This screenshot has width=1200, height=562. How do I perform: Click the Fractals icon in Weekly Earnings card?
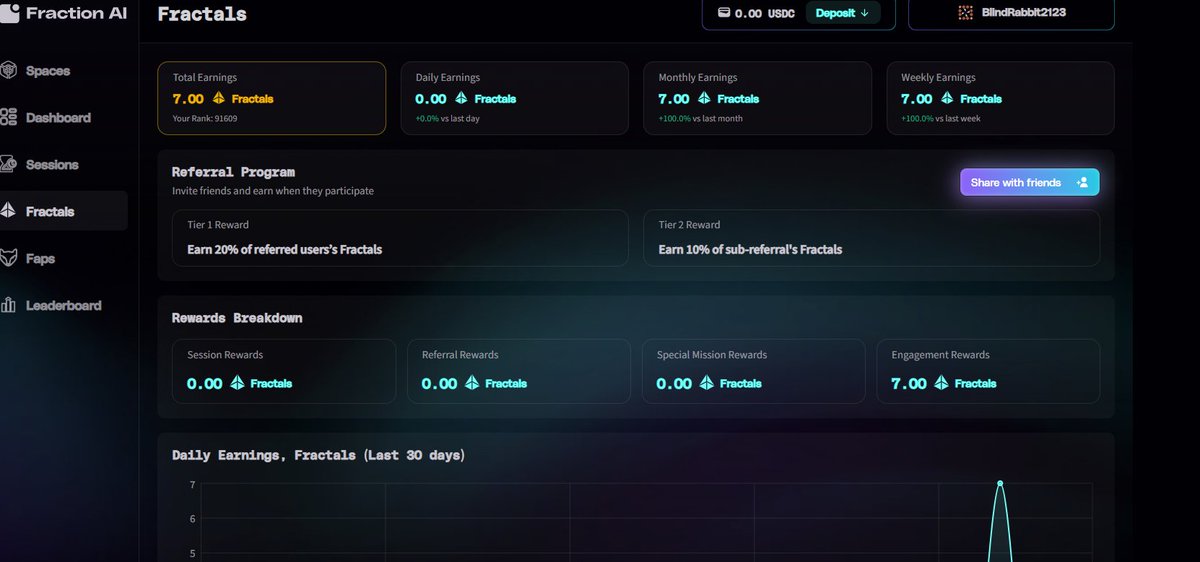(x=947, y=98)
